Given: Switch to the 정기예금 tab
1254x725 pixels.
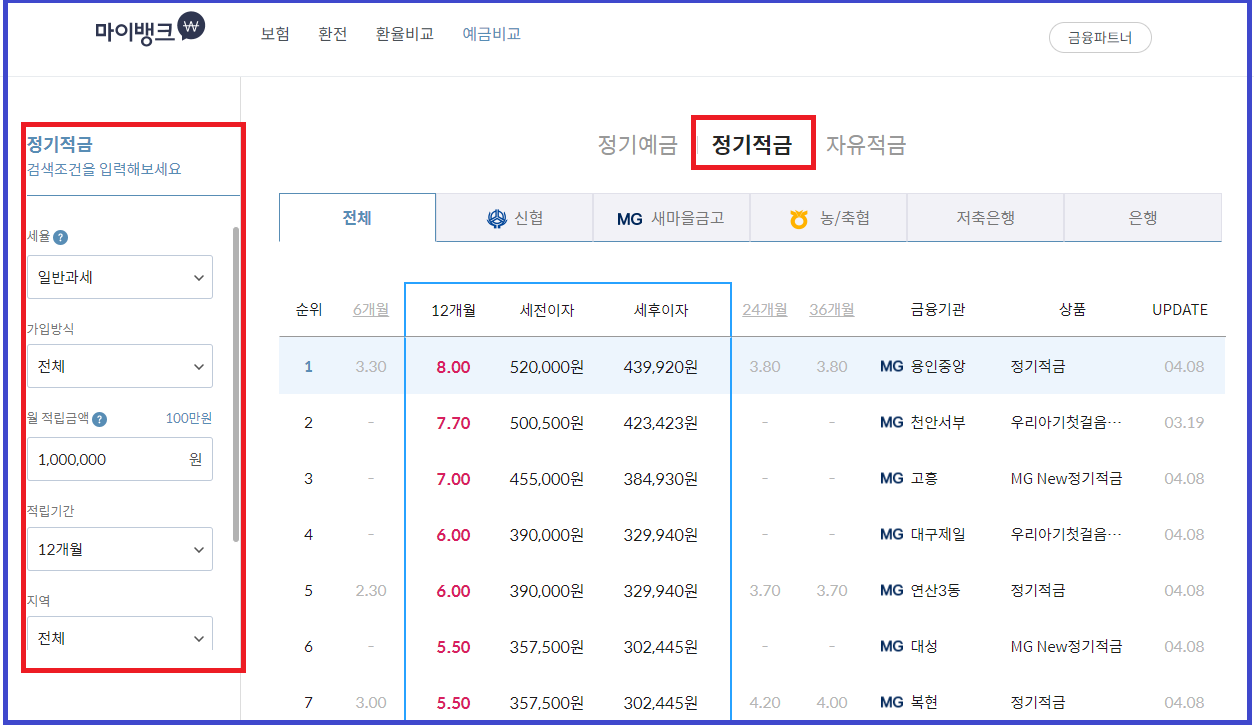Looking at the screenshot, I should click(638, 145).
